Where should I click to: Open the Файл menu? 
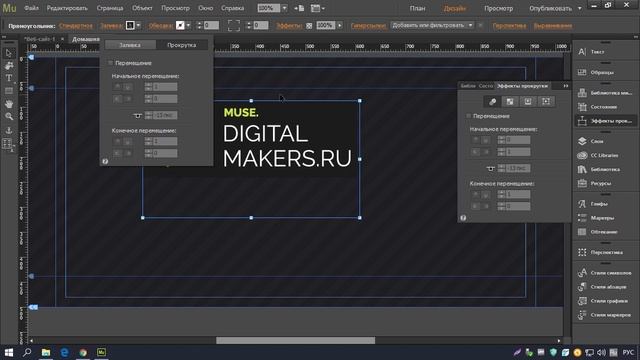[x=31, y=8]
